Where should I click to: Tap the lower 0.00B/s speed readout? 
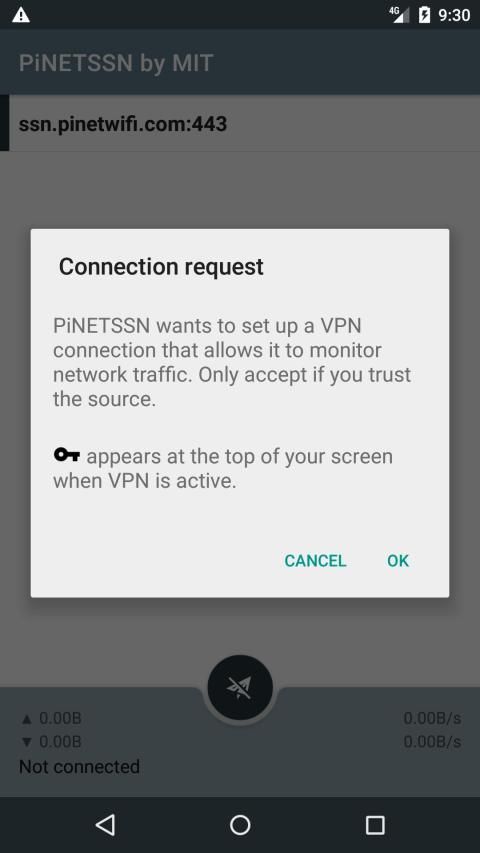point(432,741)
